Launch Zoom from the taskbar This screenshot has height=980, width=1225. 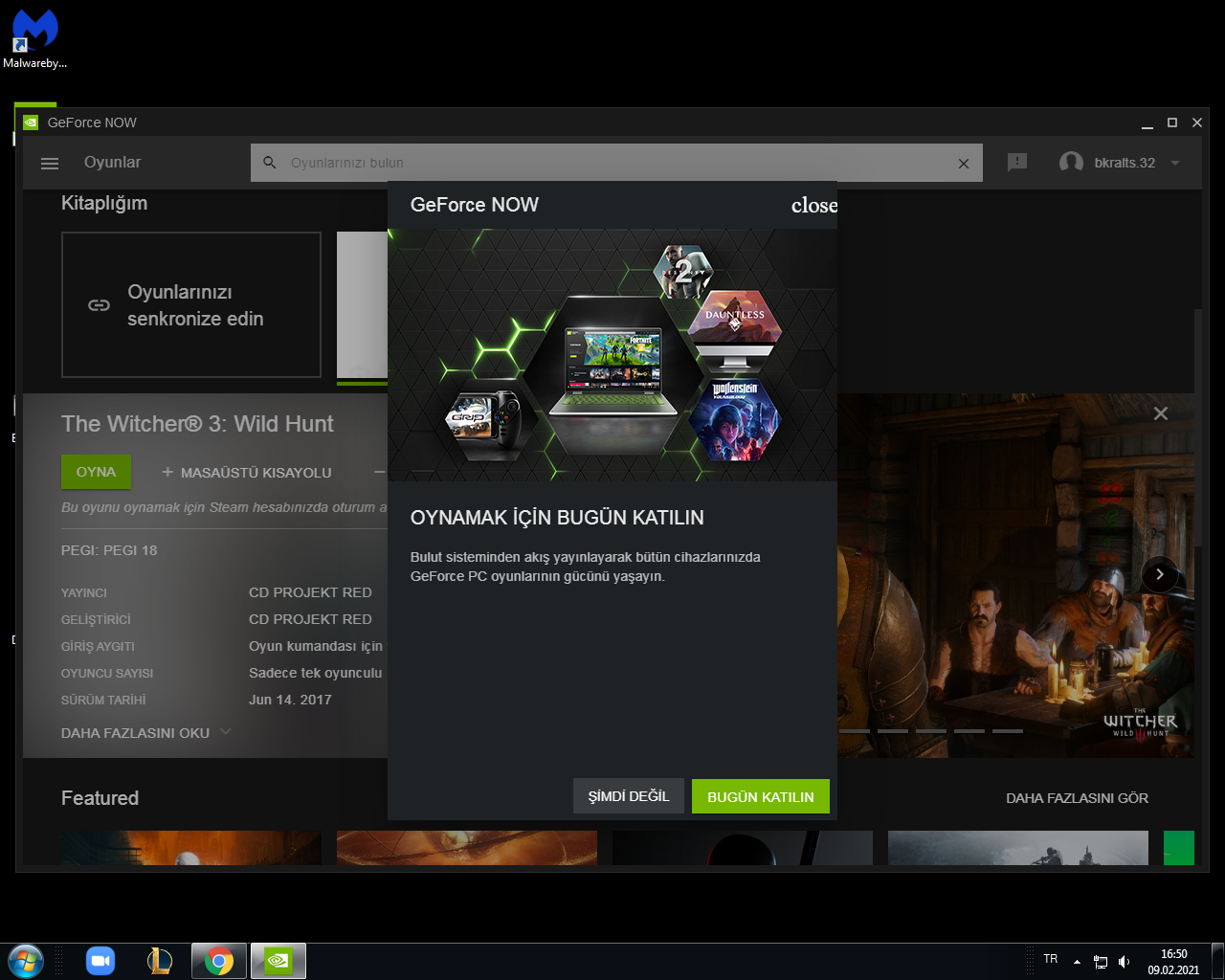100,961
